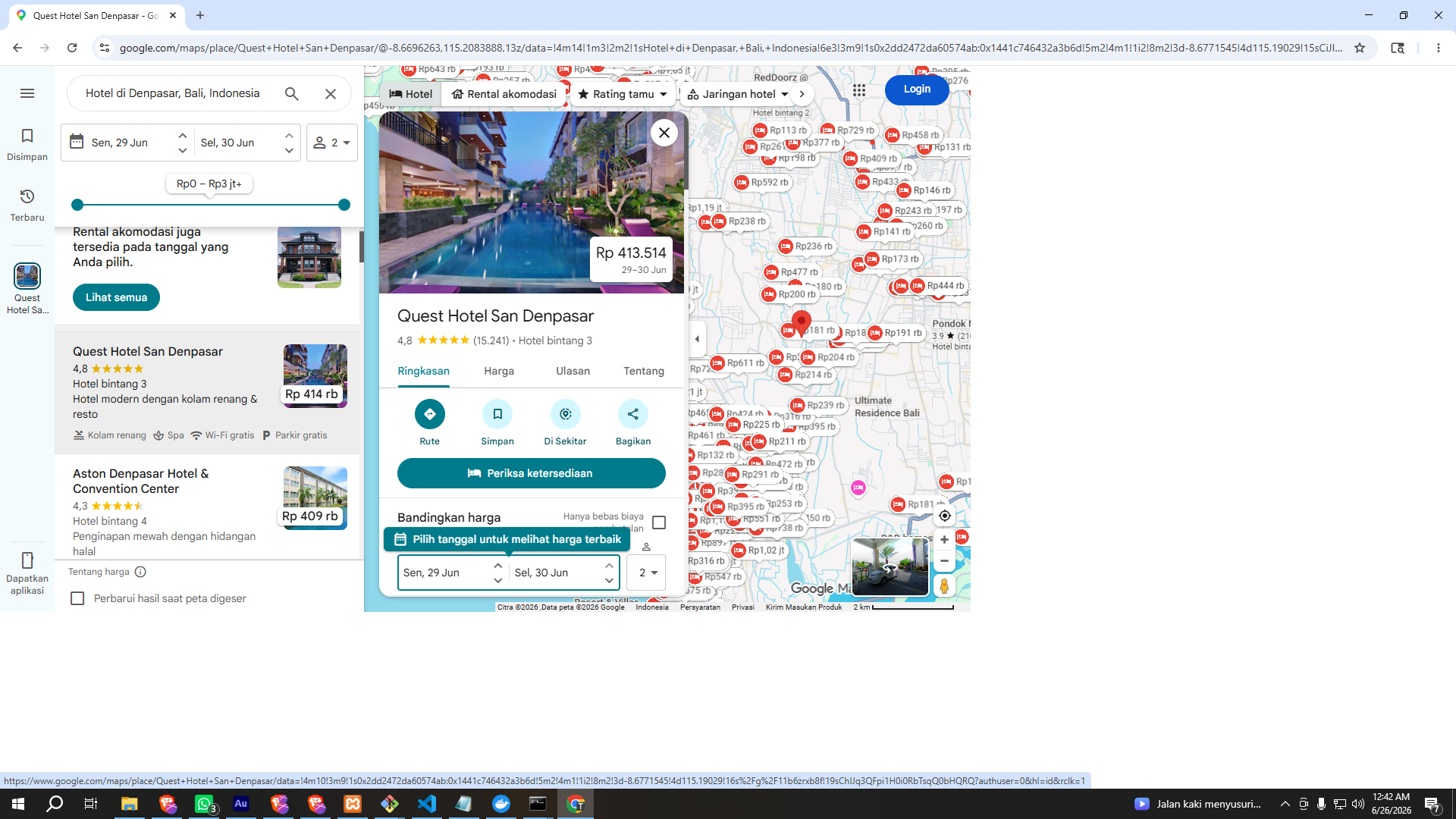1456x819 pixels.
Task: Switch to the Tentang tab
Action: [644, 371]
